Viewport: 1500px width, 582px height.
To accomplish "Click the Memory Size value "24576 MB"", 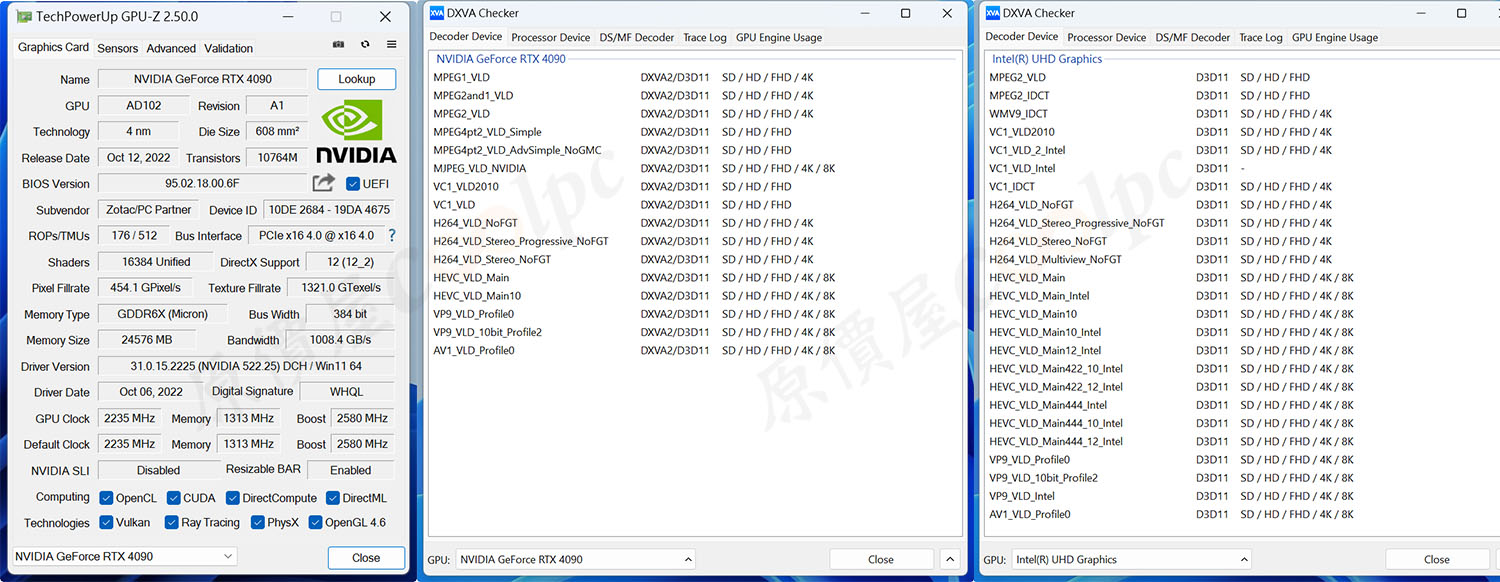I will point(147,340).
